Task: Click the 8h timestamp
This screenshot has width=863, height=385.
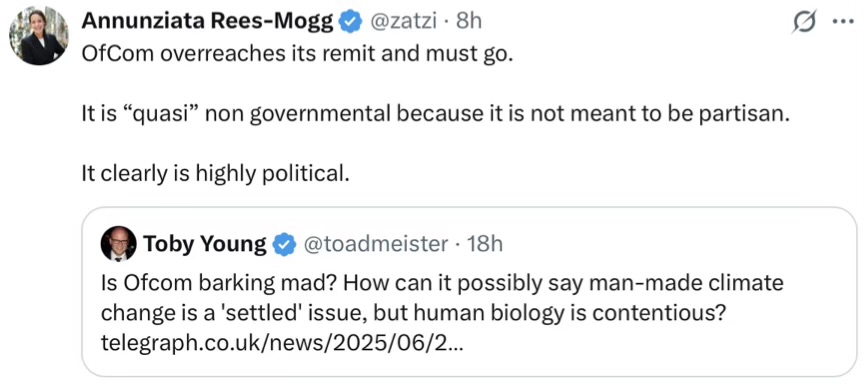Action: click(x=469, y=22)
